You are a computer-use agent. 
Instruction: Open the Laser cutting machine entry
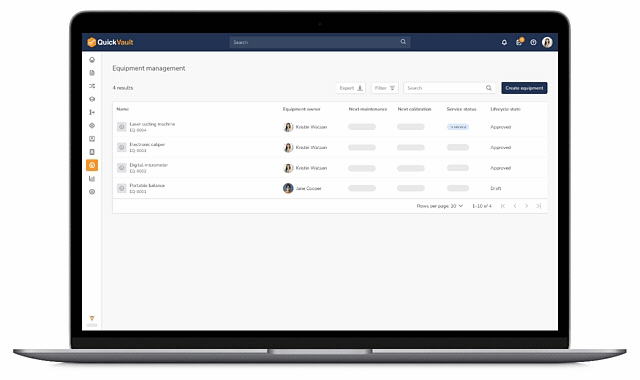152,124
